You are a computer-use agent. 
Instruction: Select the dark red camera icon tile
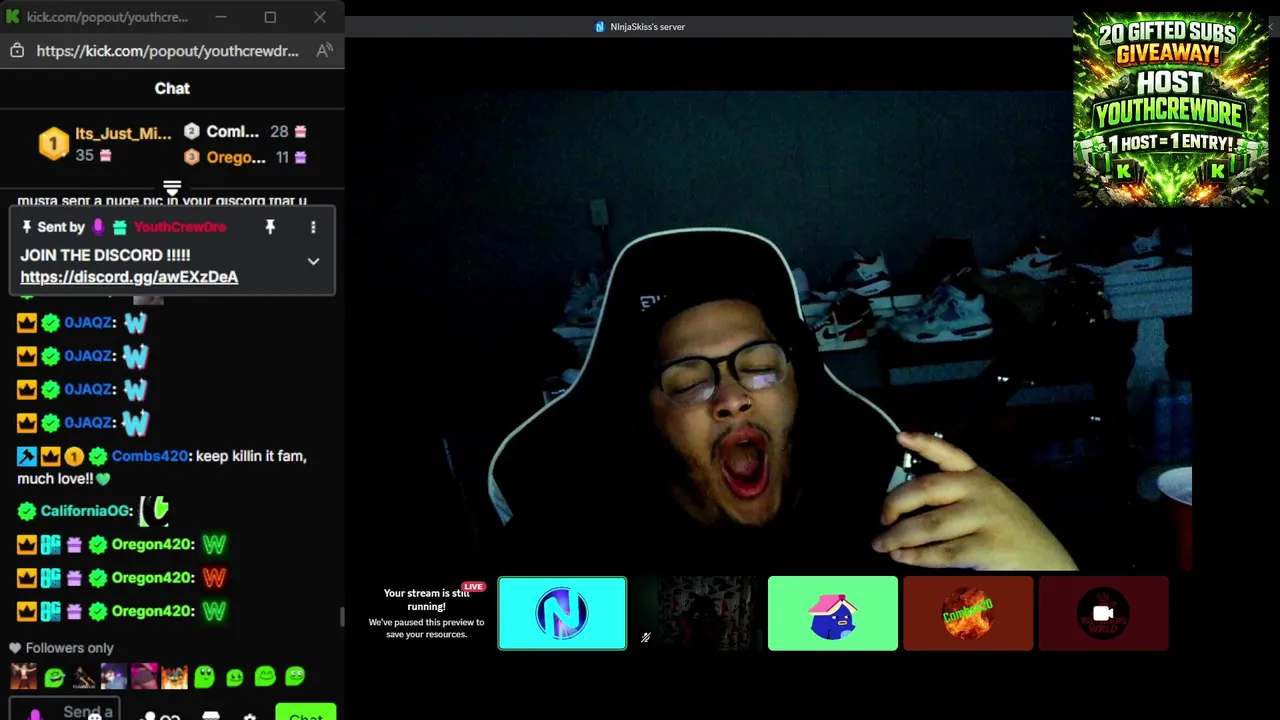(x=1103, y=613)
